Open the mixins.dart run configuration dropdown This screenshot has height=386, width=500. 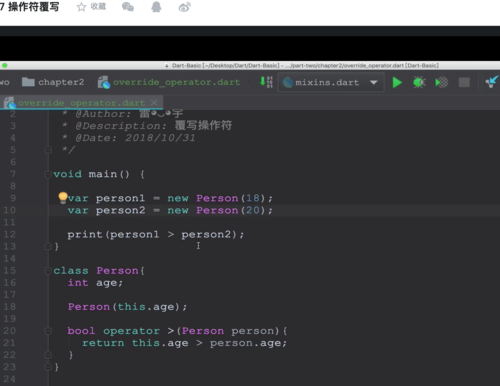(x=331, y=82)
